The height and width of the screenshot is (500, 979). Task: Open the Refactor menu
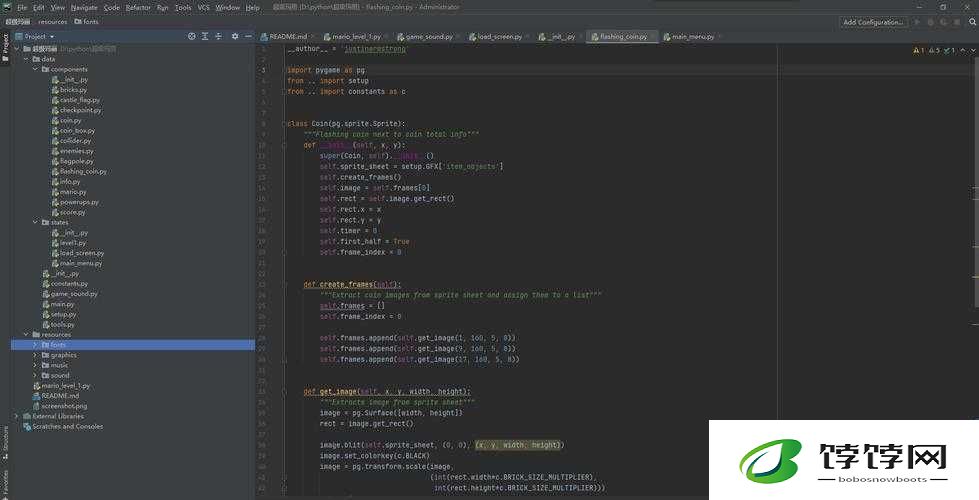(x=138, y=7)
